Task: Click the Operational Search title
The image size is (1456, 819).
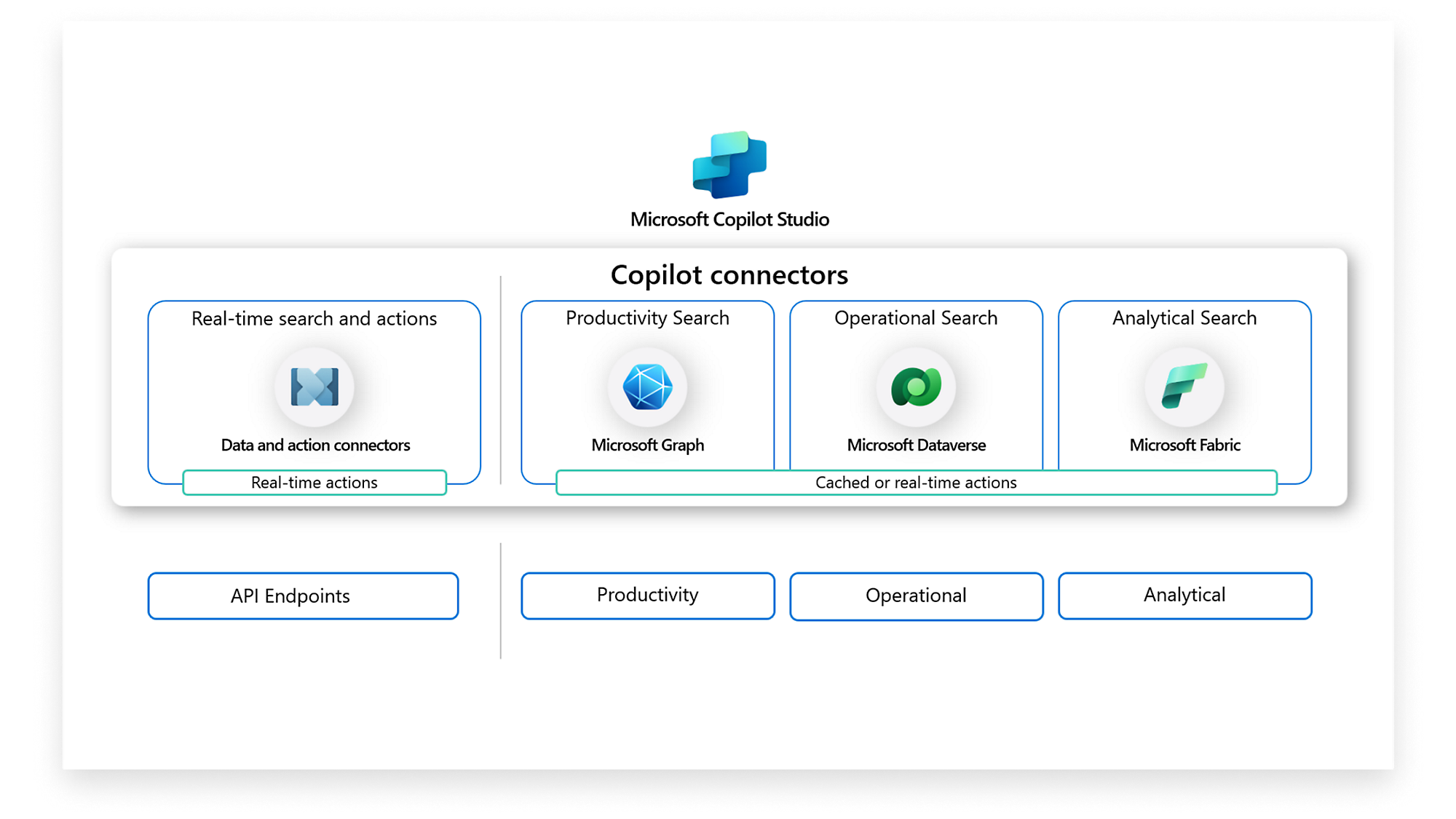Action: click(x=916, y=318)
